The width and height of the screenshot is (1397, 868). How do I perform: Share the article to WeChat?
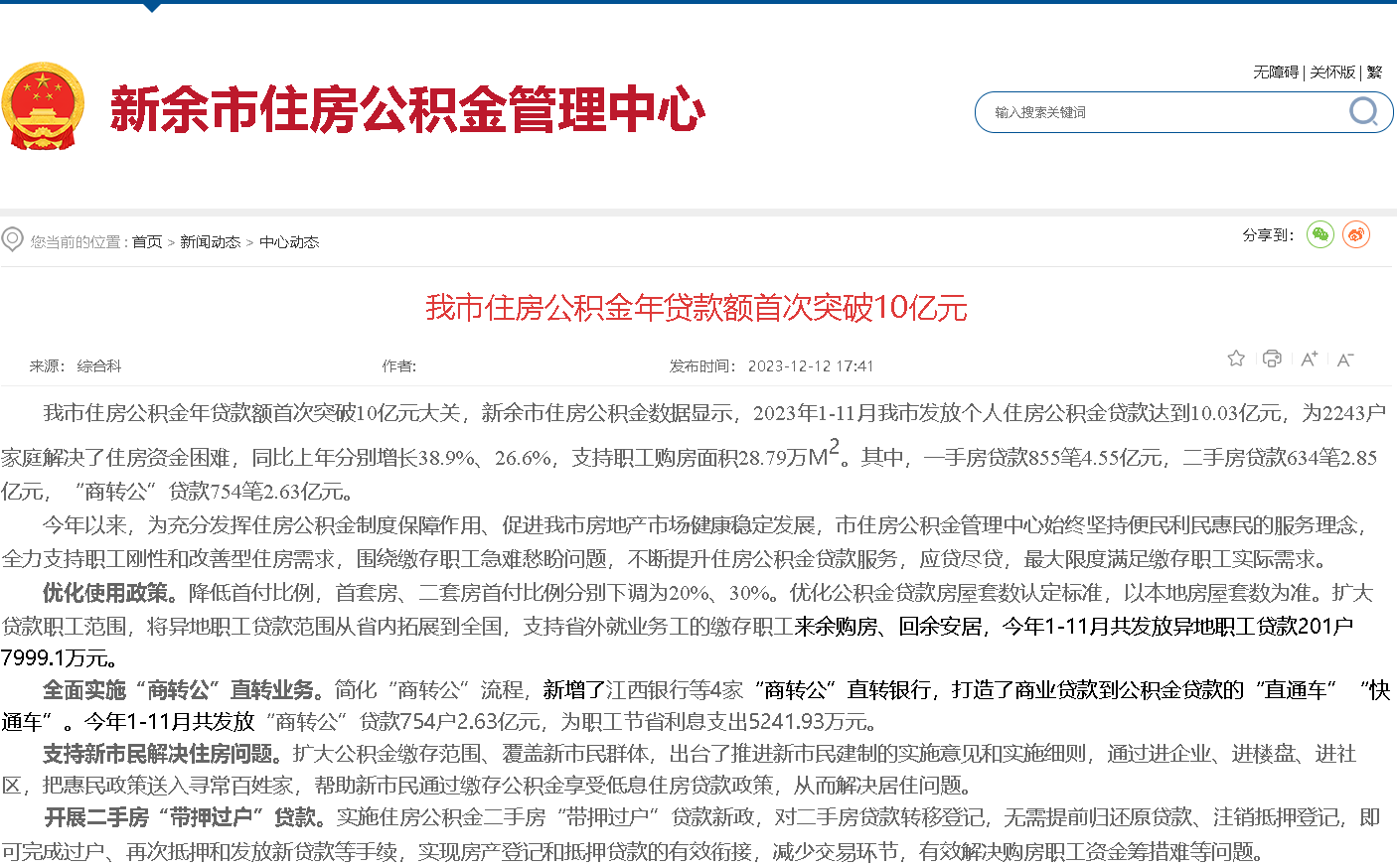(x=1319, y=234)
